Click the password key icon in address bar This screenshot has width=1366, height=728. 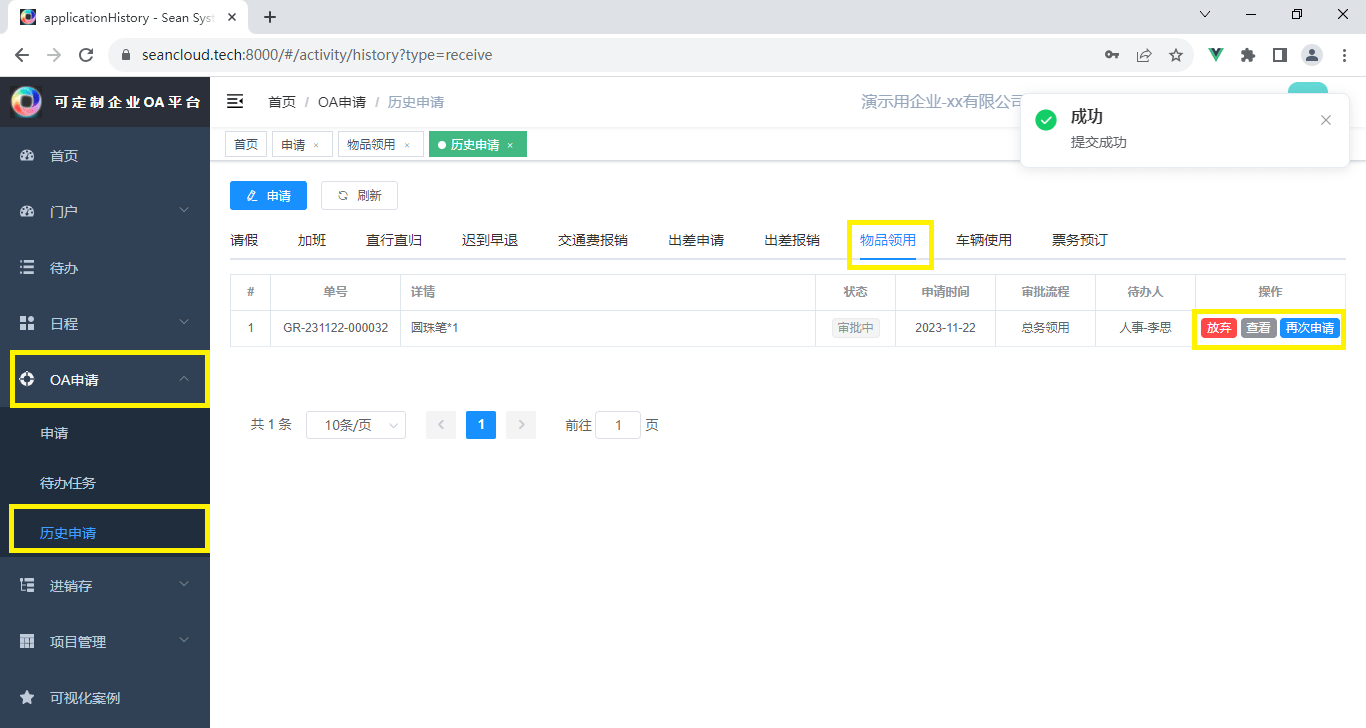[1112, 55]
